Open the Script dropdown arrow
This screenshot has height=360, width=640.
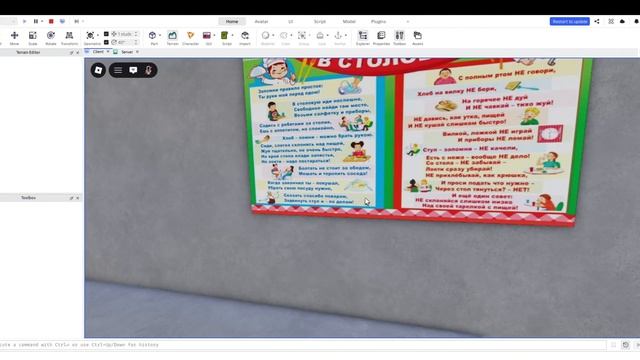click(232, 36)
